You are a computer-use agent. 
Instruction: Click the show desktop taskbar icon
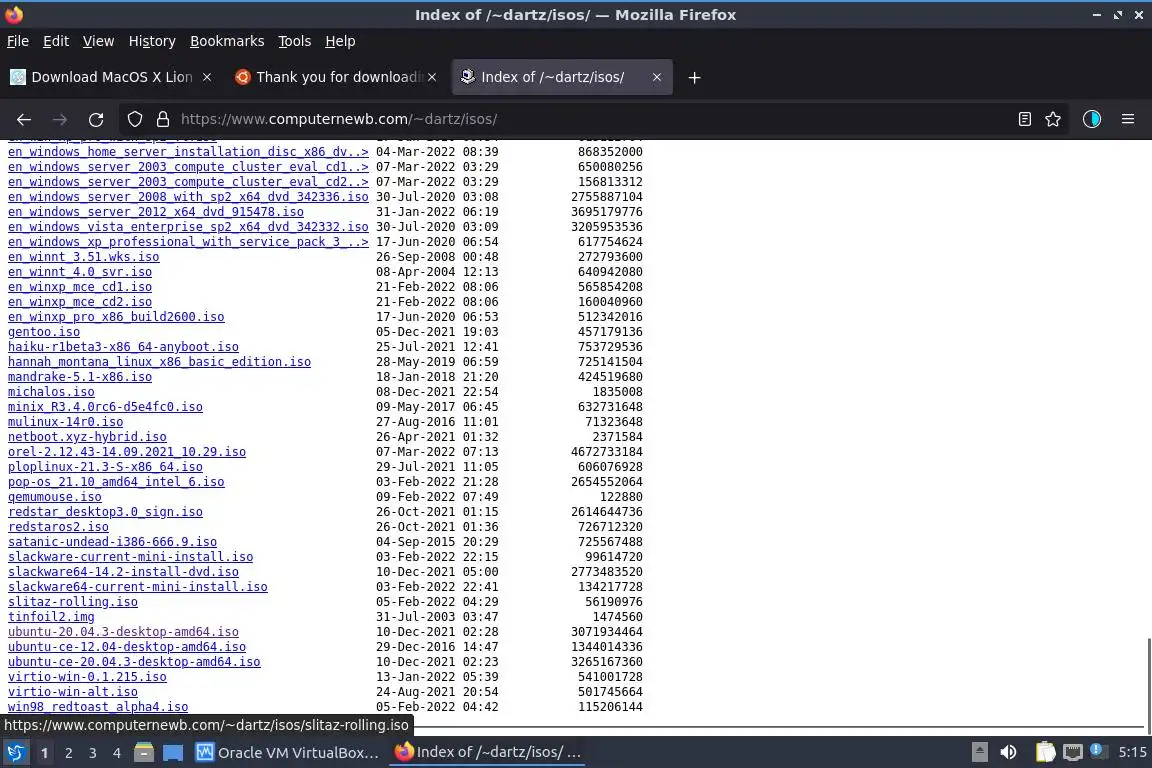173,753
